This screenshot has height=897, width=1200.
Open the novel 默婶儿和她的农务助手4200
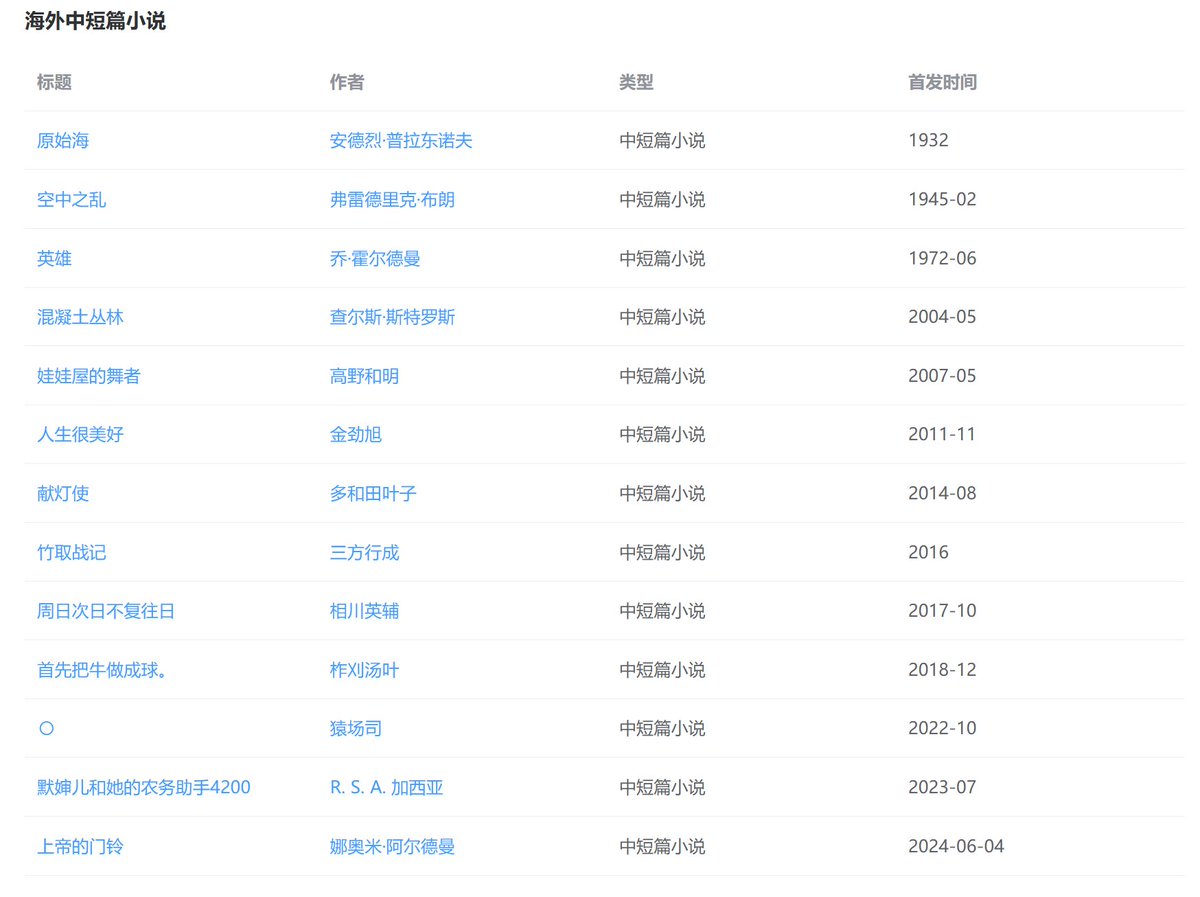coord(144,787)
